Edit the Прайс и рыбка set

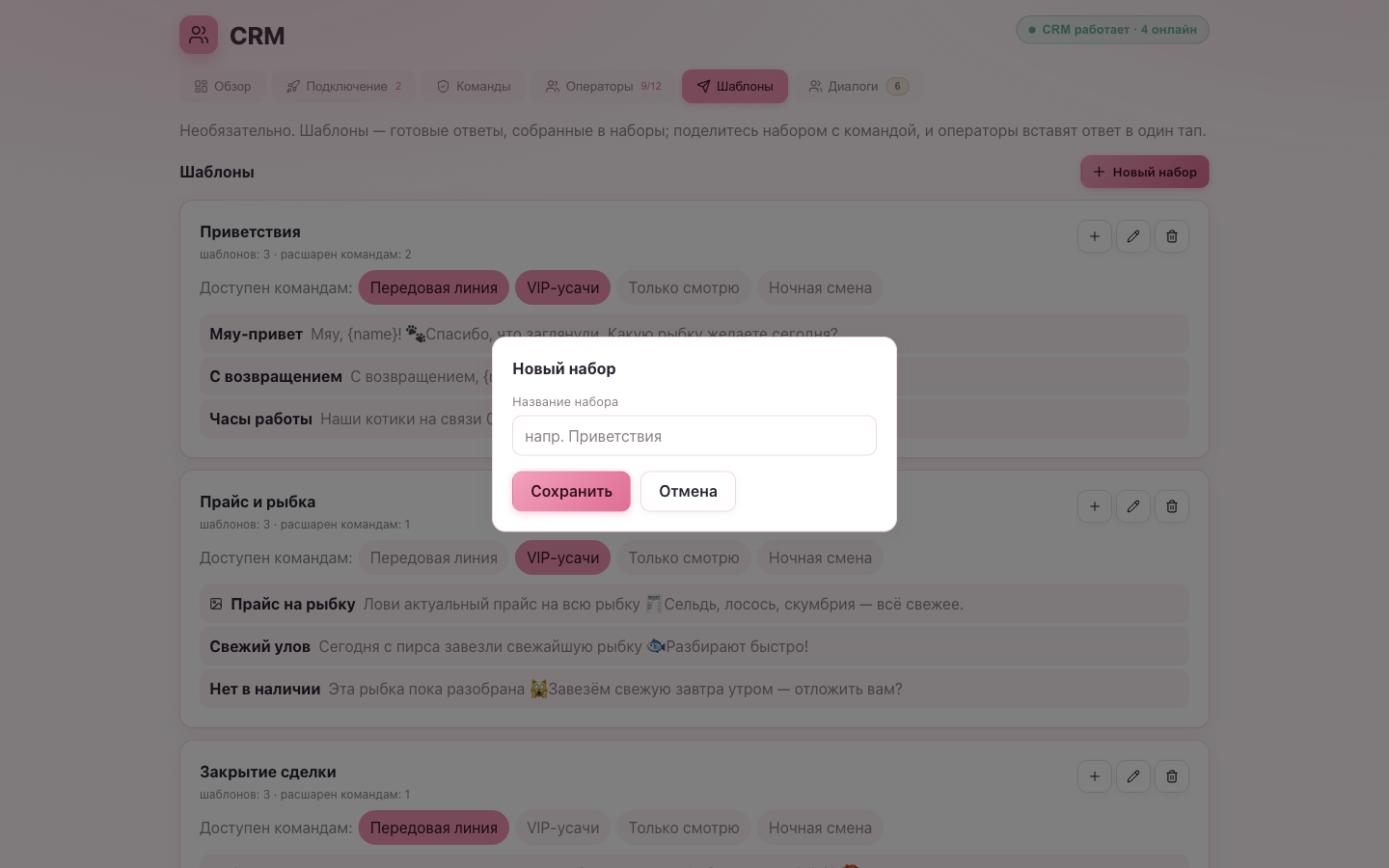[1133, 506]
